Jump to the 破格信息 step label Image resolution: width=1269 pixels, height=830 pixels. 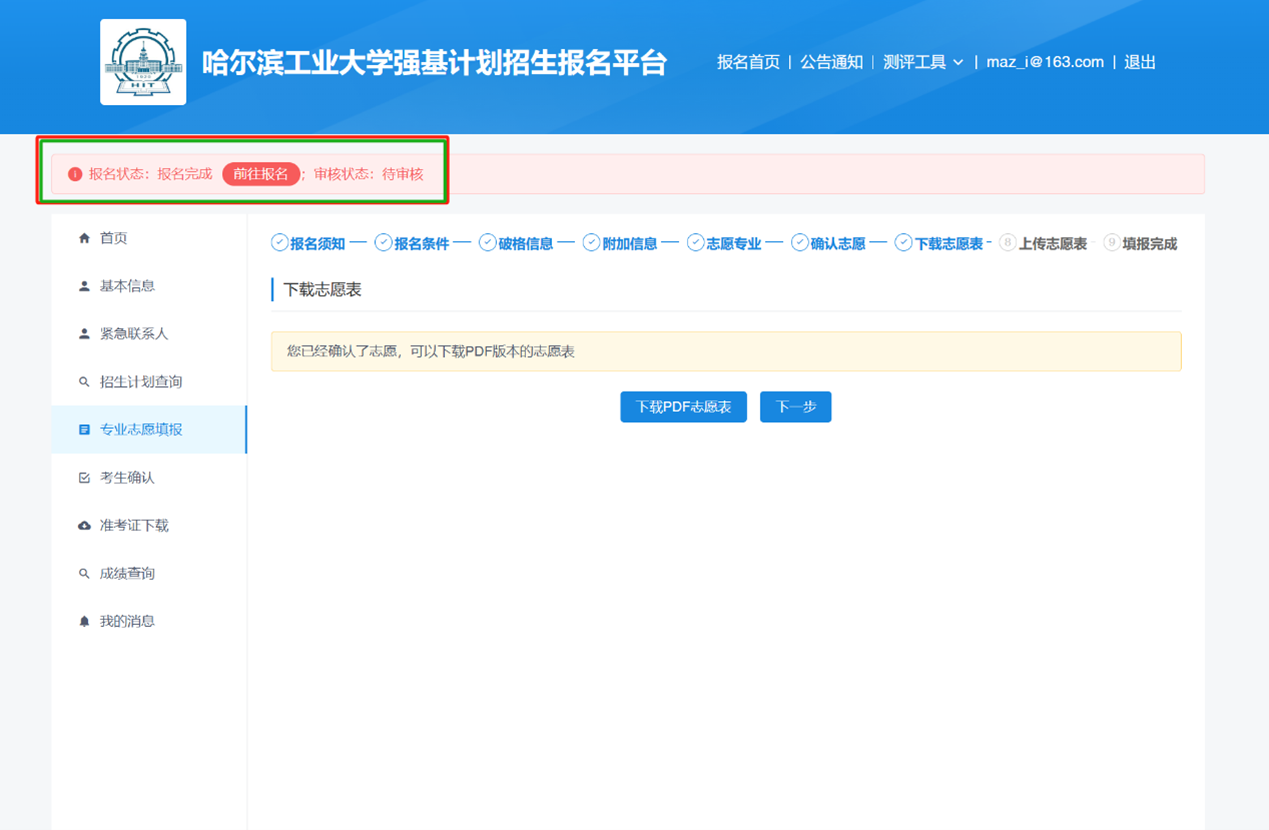pyautogui.click(x=526, y=244)
